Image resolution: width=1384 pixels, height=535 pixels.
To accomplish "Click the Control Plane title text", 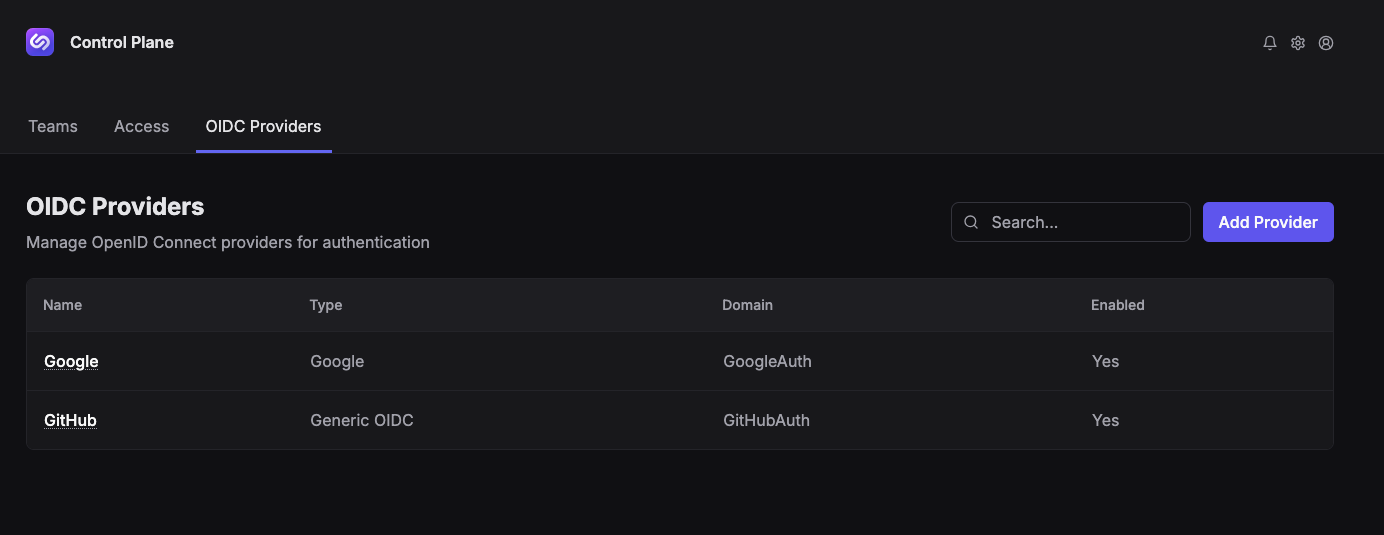I will click(122, 42).
